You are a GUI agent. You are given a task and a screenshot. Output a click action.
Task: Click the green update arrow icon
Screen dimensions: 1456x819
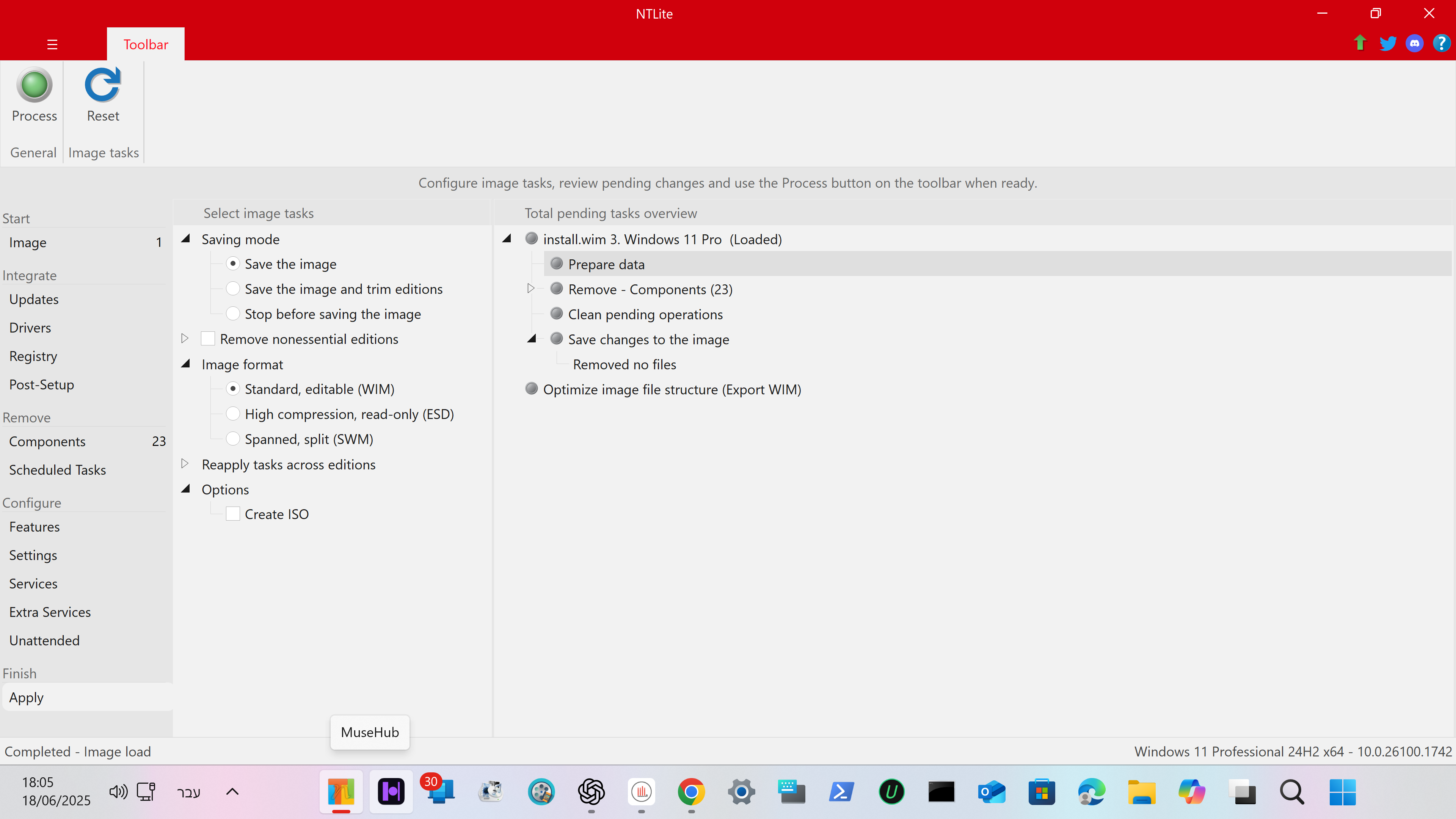(x=1360, y=43)
